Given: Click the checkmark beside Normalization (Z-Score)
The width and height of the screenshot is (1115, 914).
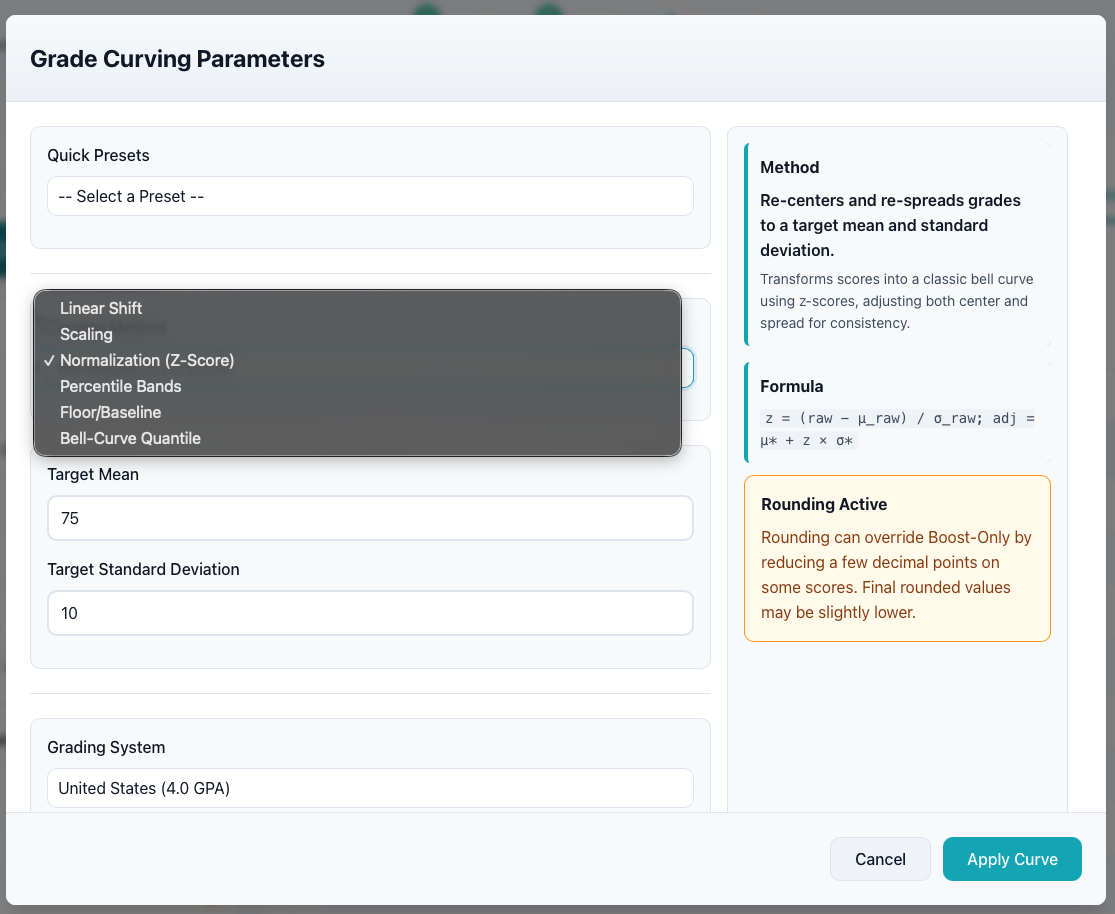Looking at the screenshot, I should point(49,360).
